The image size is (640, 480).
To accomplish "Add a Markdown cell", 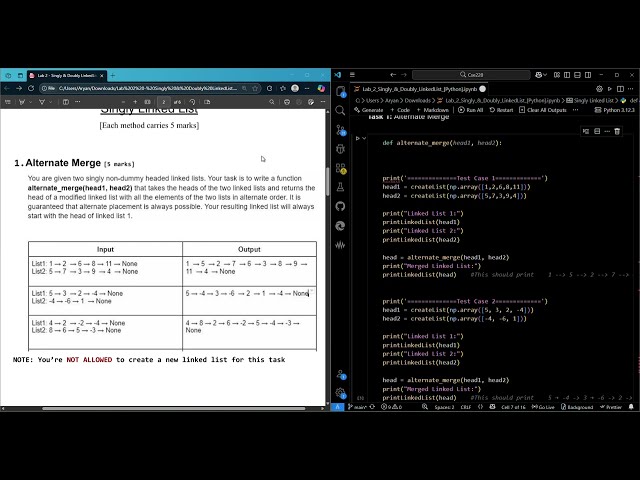I will tap(433, 110).
